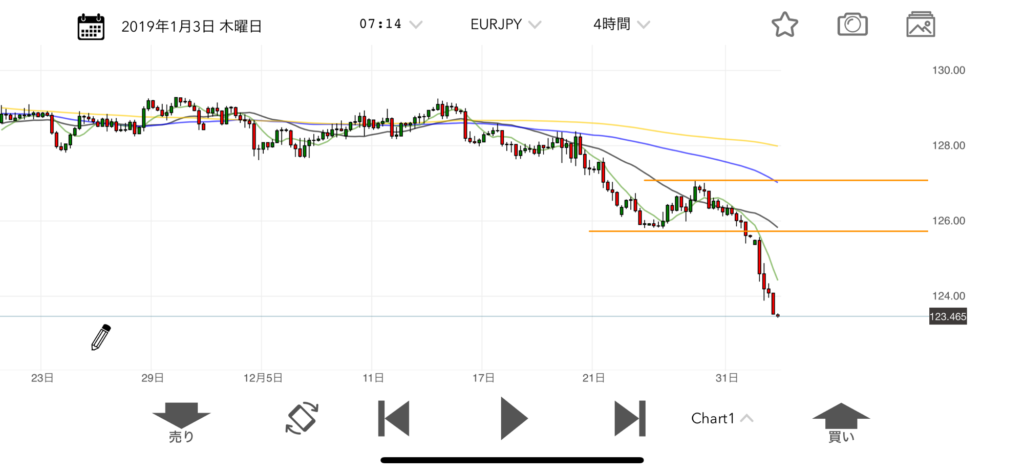Tap the rotate chart icon
1024x473 pixels.
(301, 418)
